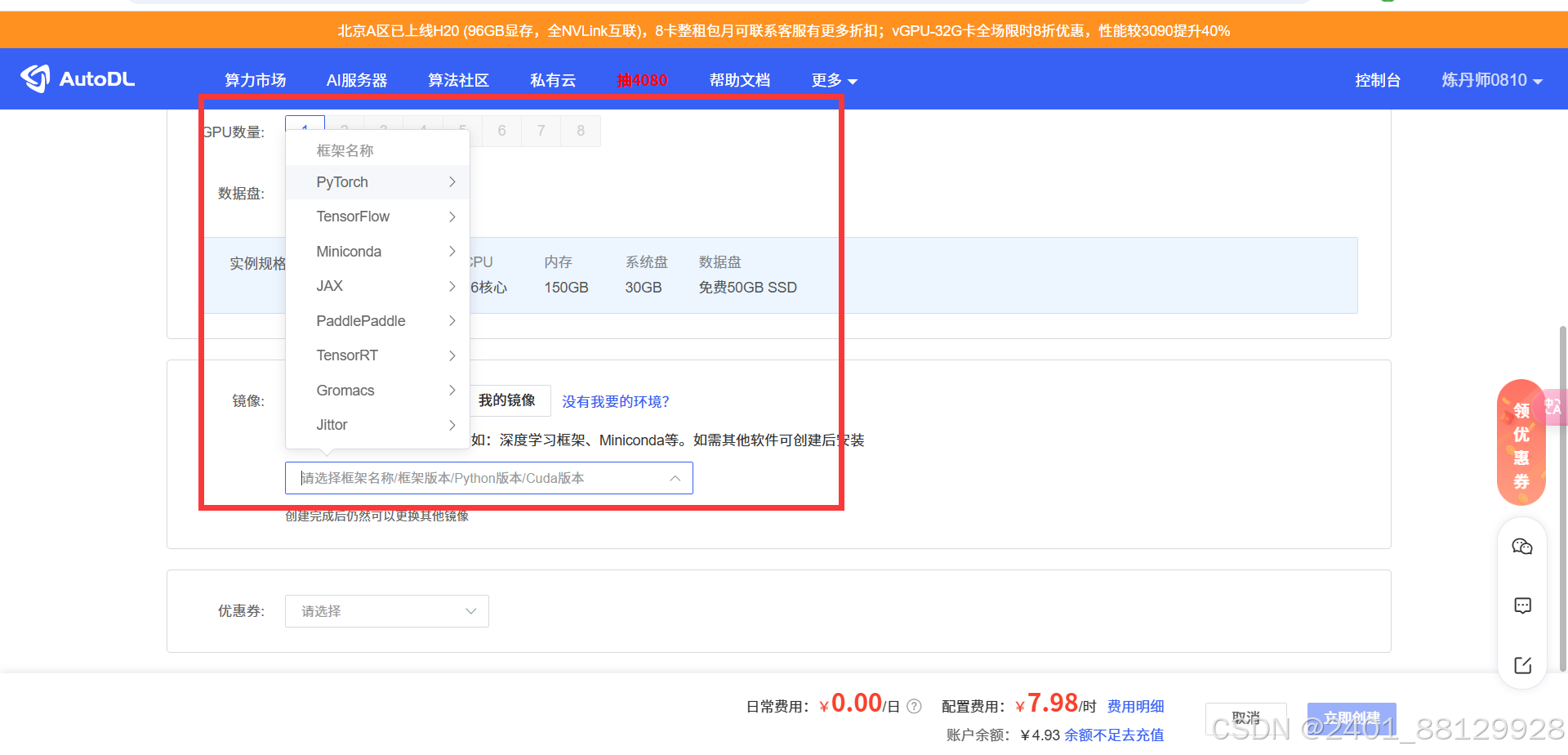Open 费用明细 cost details link
Screen dimensions: 1568x755
tap(1135, 706)
